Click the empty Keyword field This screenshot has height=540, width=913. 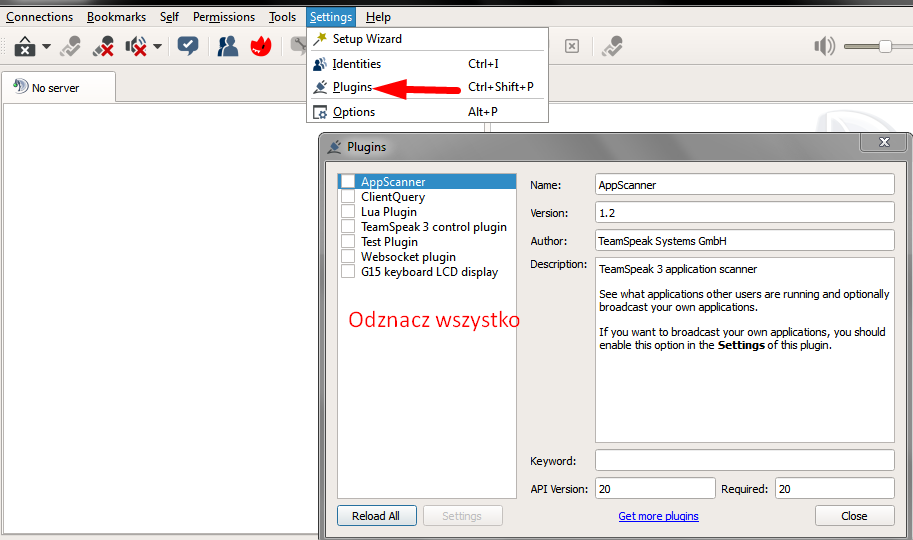[x=745, y=460]
